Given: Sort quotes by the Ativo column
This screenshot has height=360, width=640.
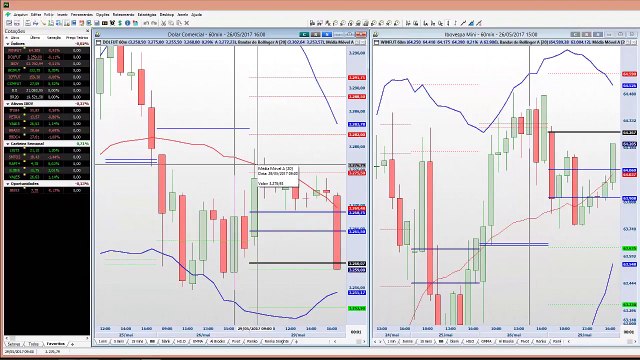Looking at the screenshot, I should 15,38.
